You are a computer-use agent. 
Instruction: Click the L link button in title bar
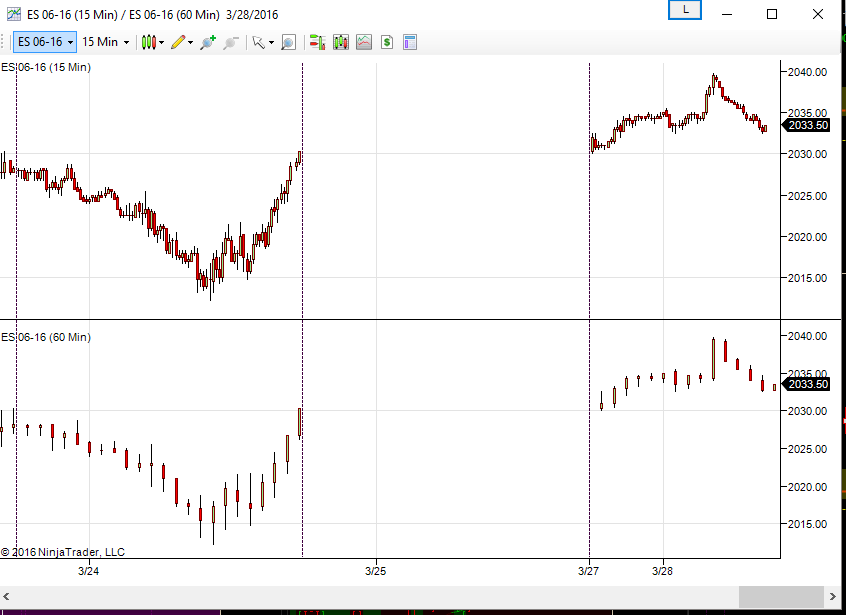[x=685, y=10]
